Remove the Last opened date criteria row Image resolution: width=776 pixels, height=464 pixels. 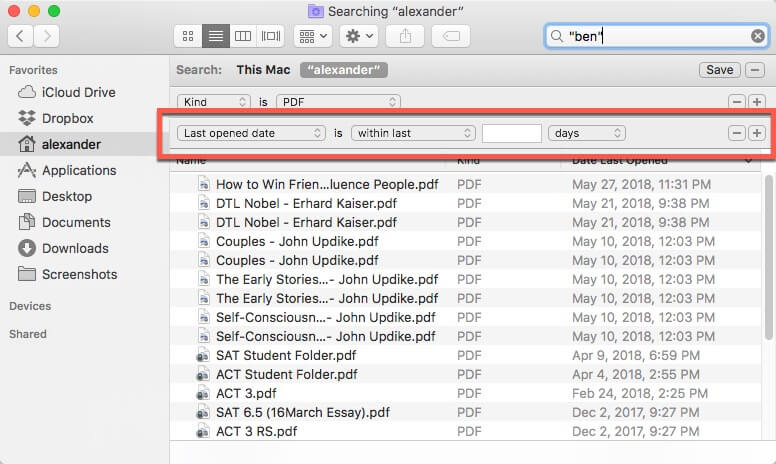[737, 133]
